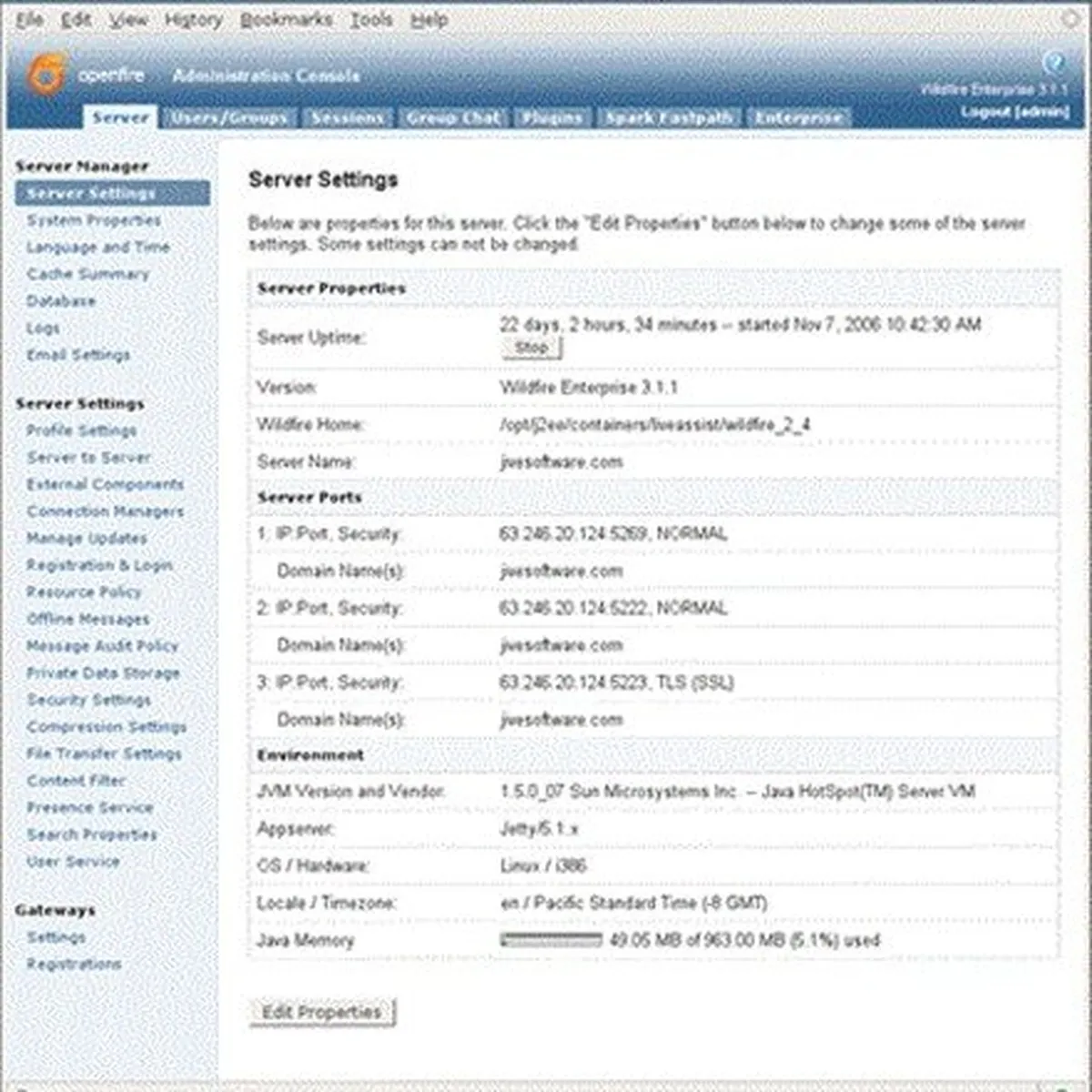1092x1092 pixels.
Task: Switch to the Spark Fastpath tab
Action: coord(669,117)
